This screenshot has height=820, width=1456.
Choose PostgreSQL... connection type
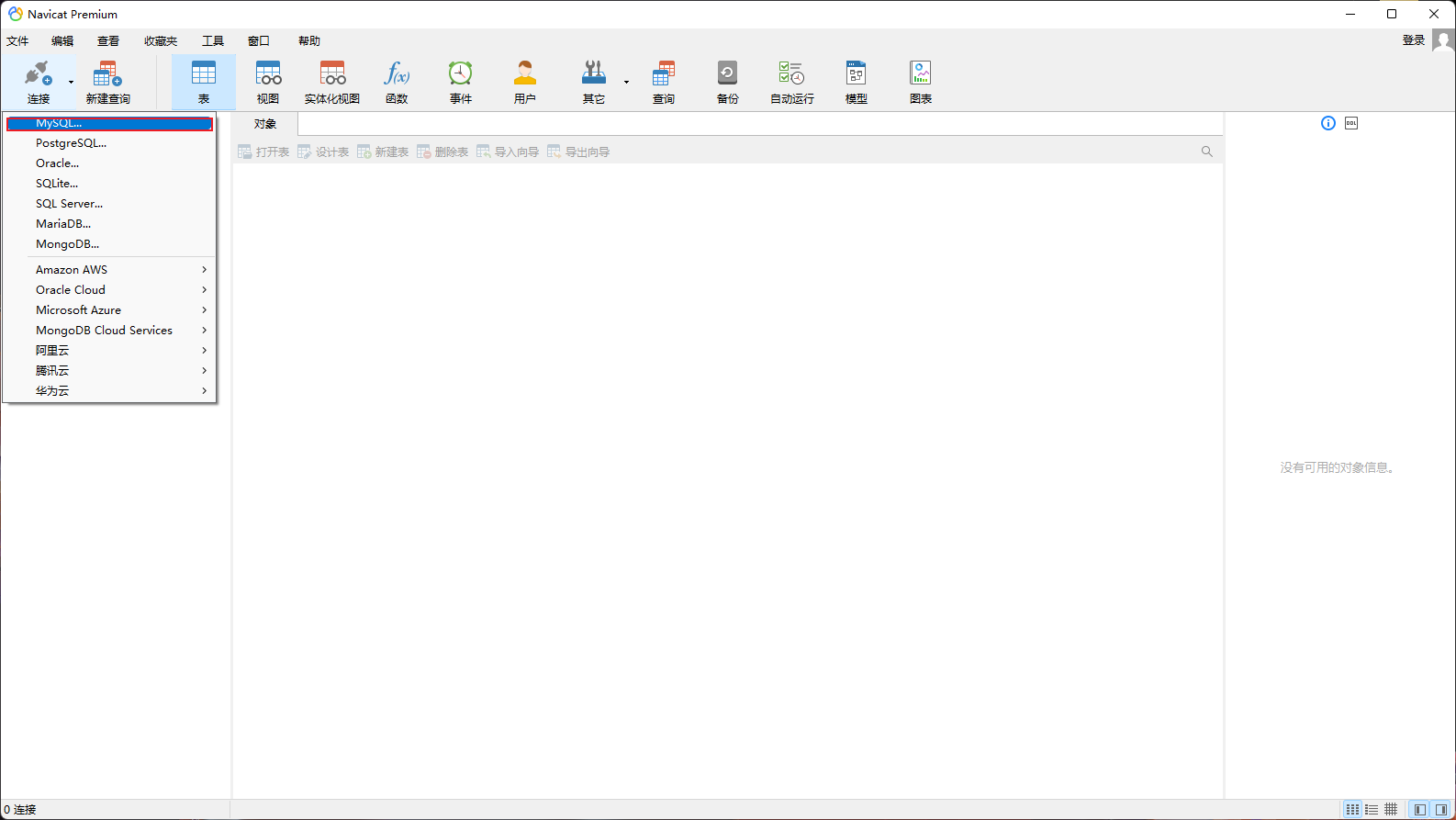[110, 142]
